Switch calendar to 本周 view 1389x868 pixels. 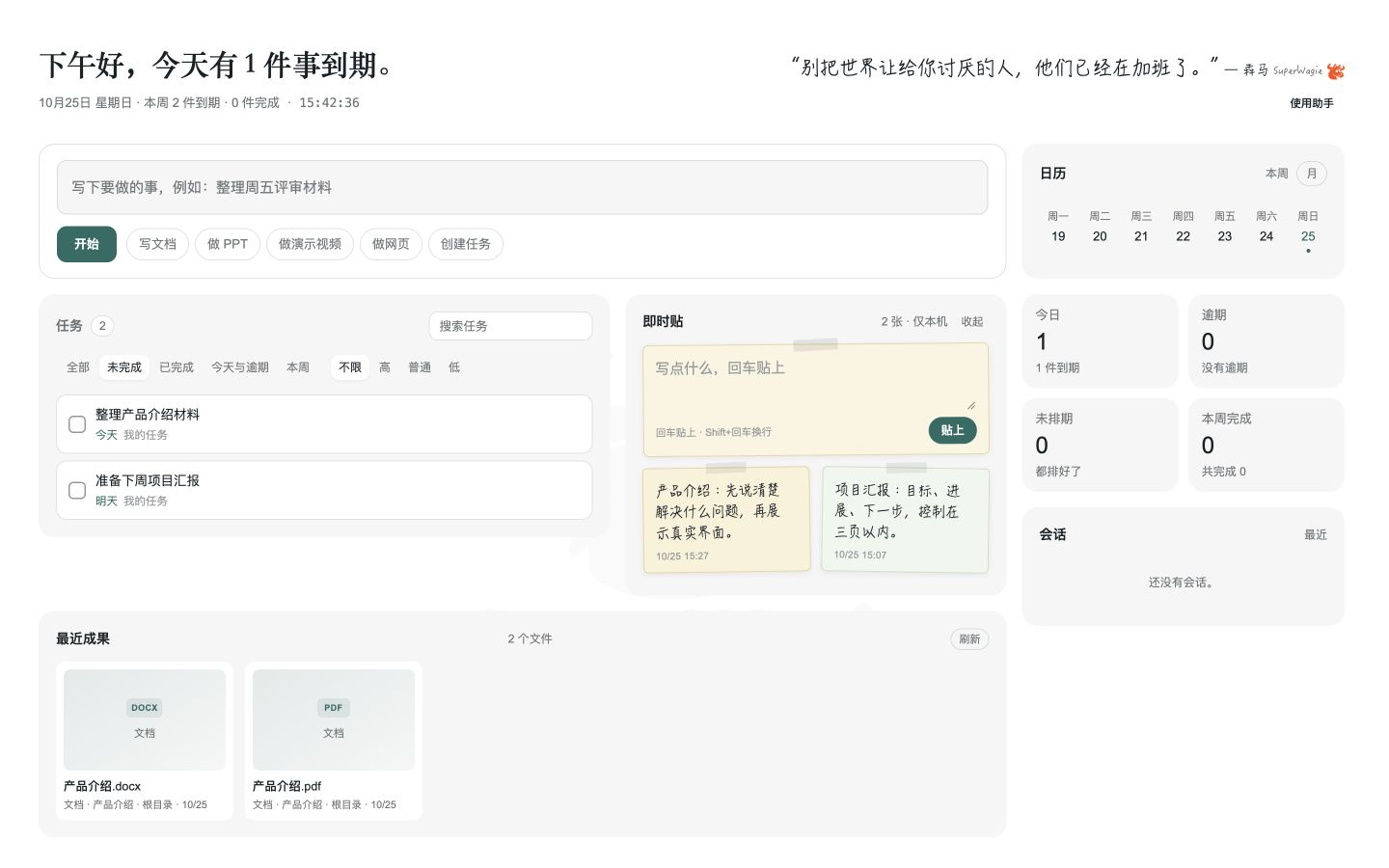[x=1277, y=174]
